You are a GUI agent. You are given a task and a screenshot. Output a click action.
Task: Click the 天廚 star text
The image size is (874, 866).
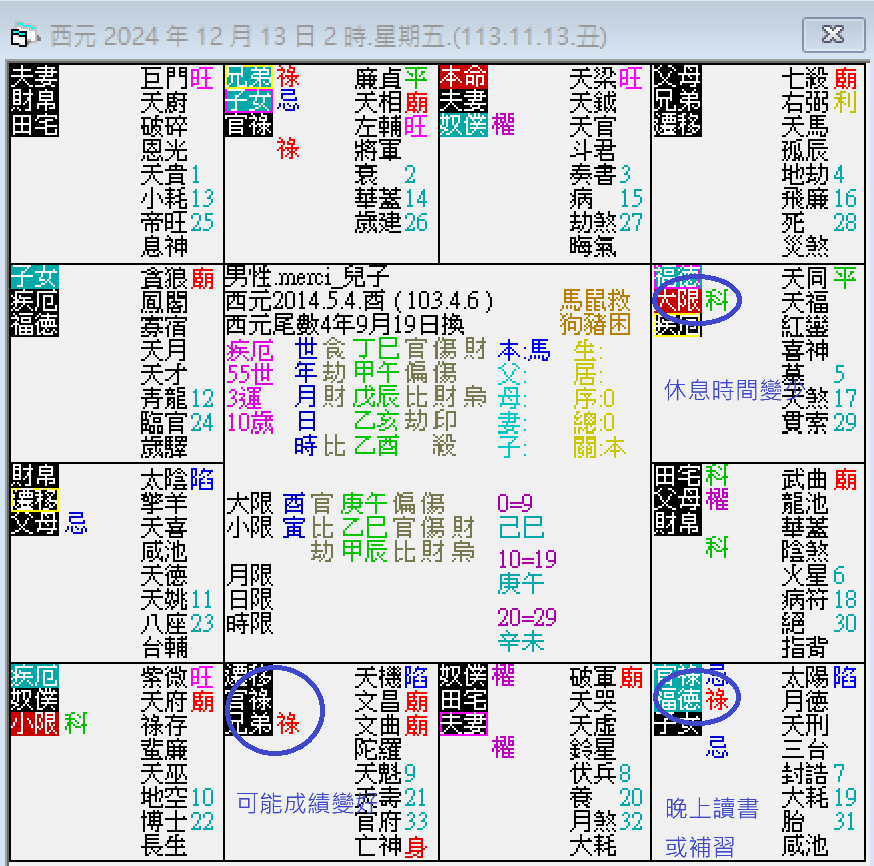pos(164,103)
